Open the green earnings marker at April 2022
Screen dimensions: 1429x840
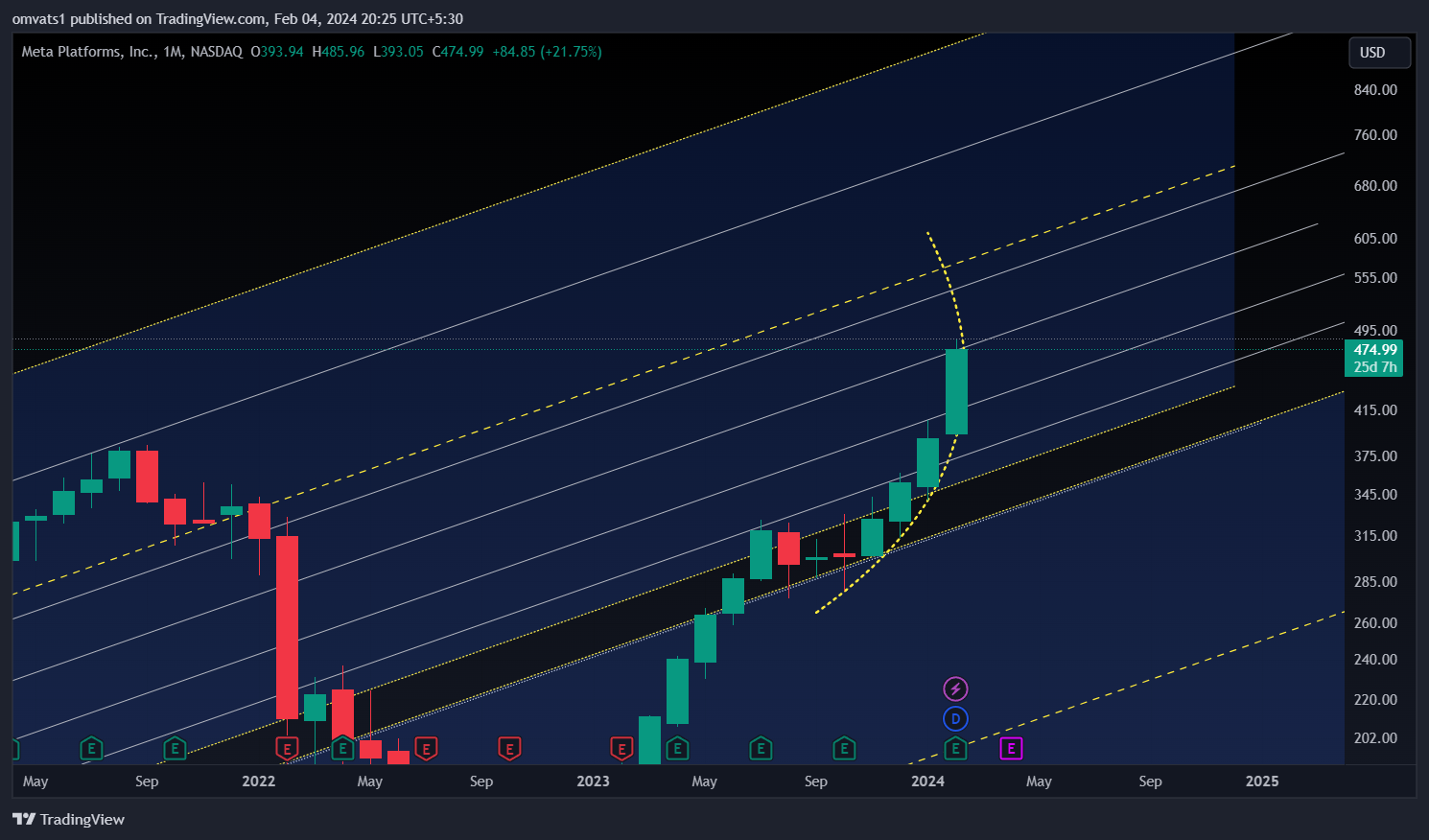[342, 748]
